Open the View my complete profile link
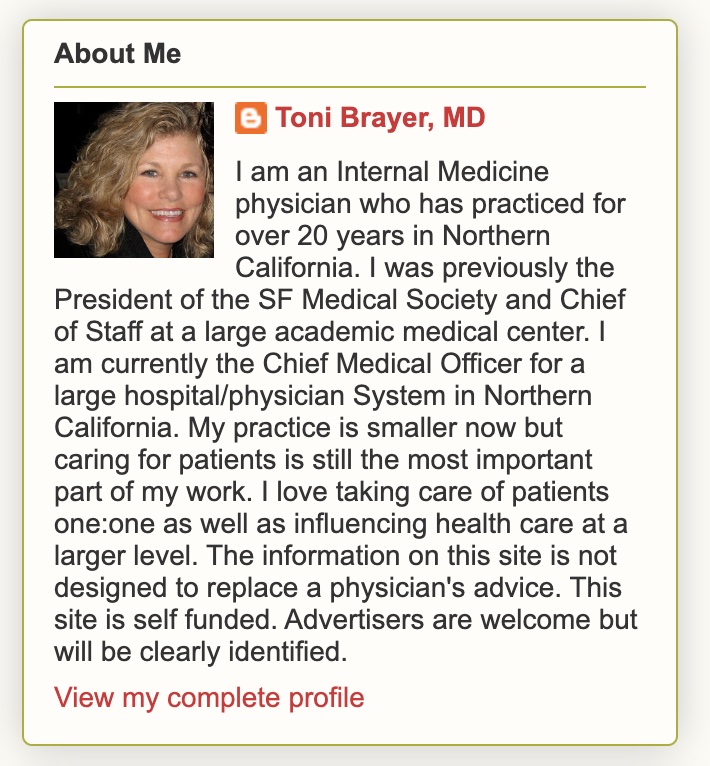The width and height of the screenshot is (710, 766). (209, 697)
